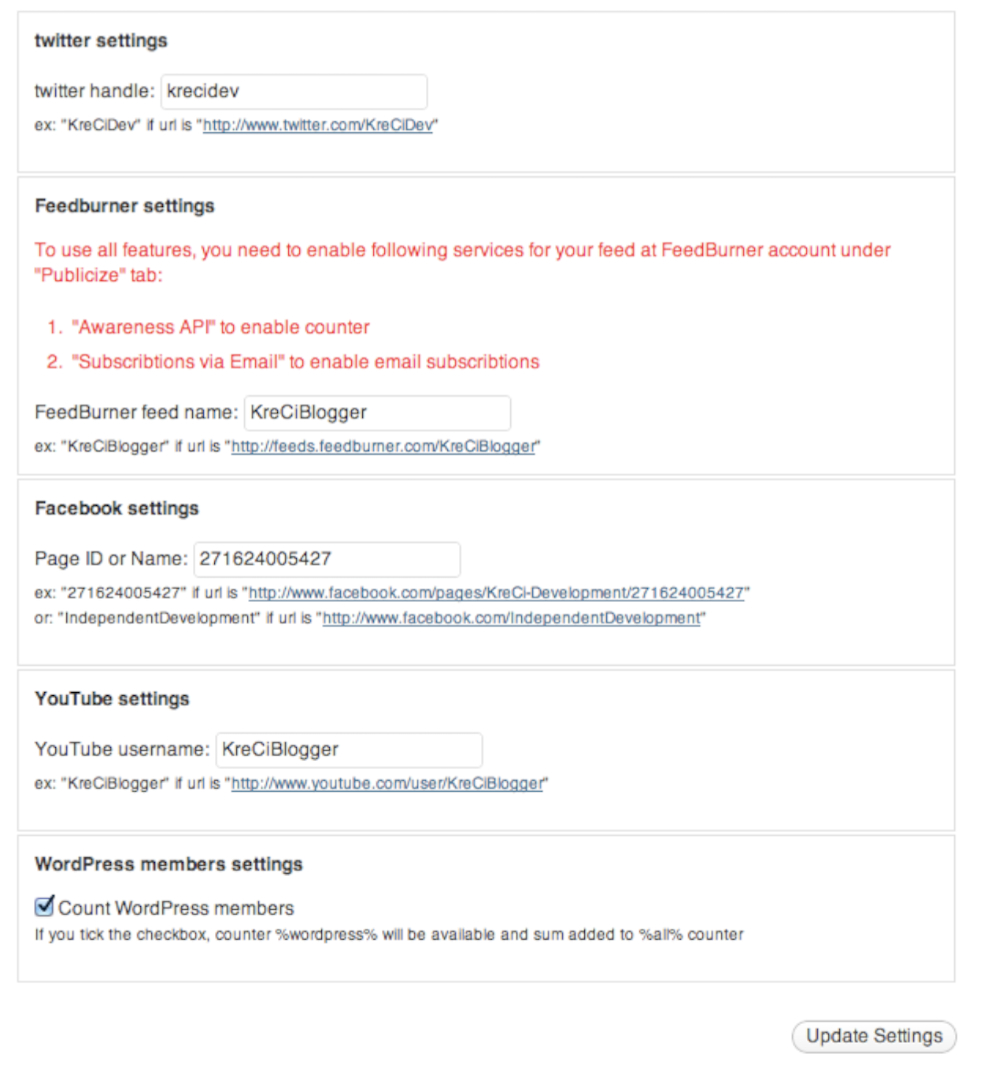Click the Facebook settings heading

tap(117, 508)
